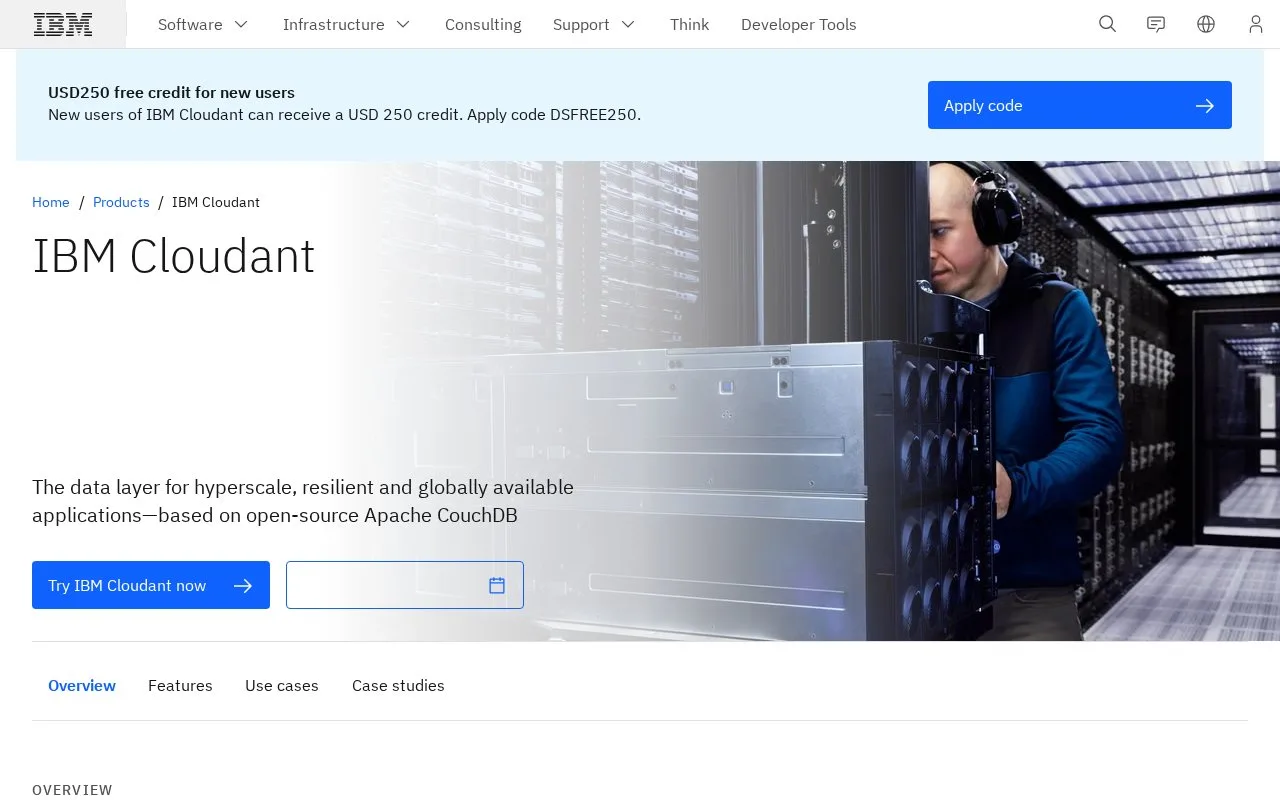This screenshot has height=800, width=1280.
Task: Click the data layer tagline paragraph
Action: tap(303, 501)
